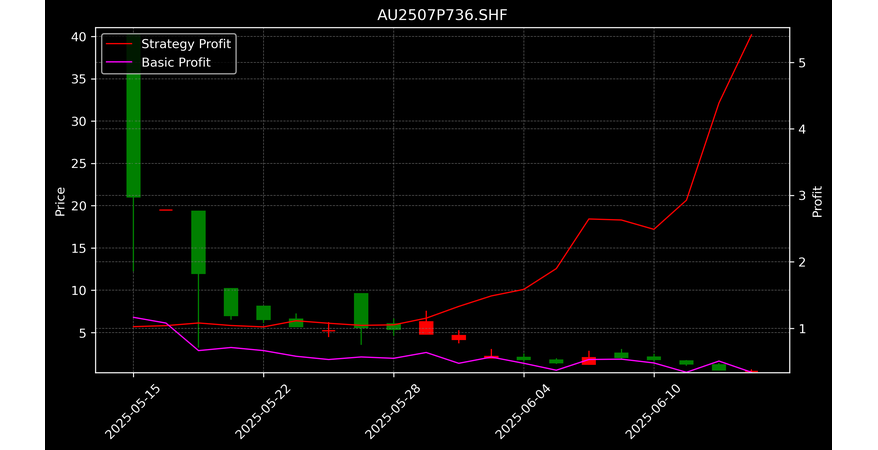Click the Price axis label
Screen dimensions: 878x450
(60, 202)
